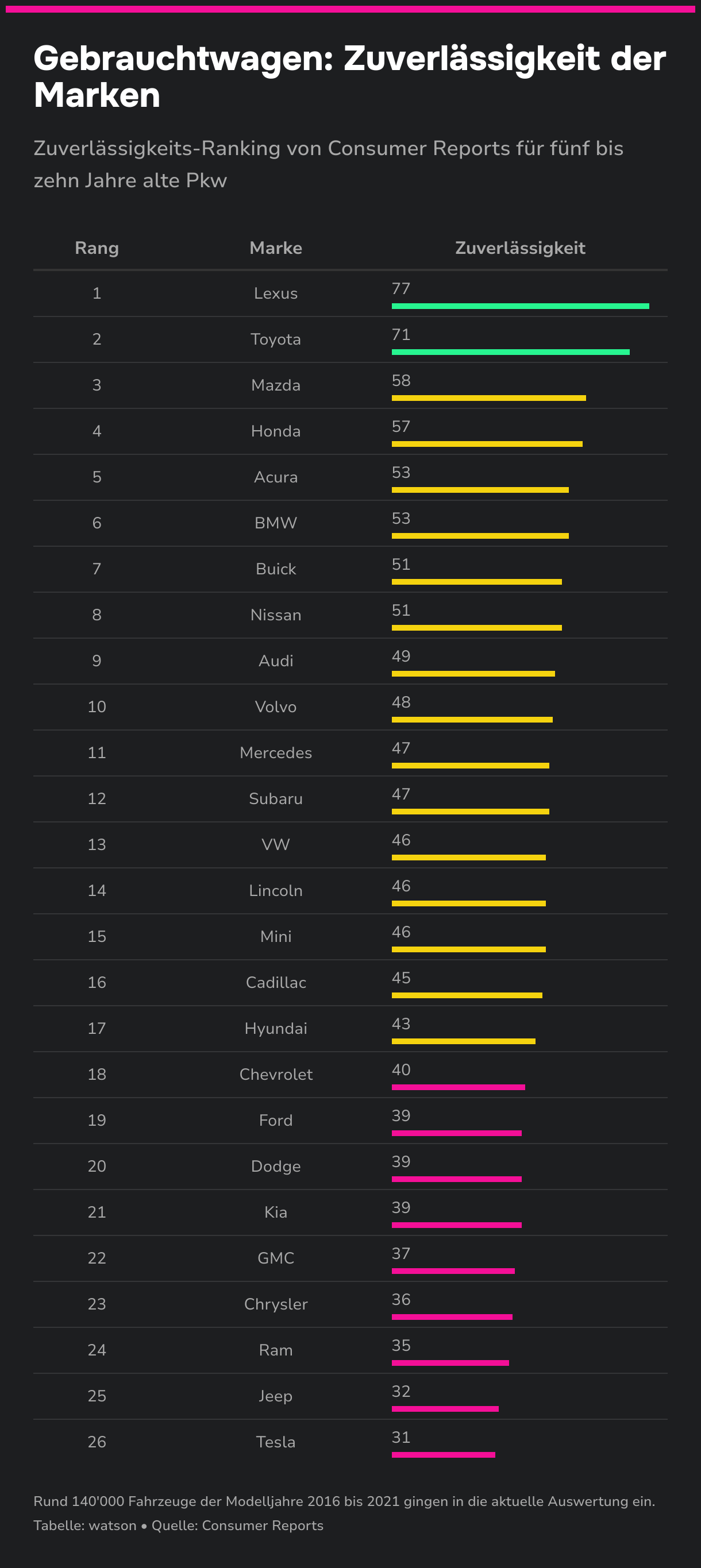Click the Consumer Reports source credit

pos(263,1525)
